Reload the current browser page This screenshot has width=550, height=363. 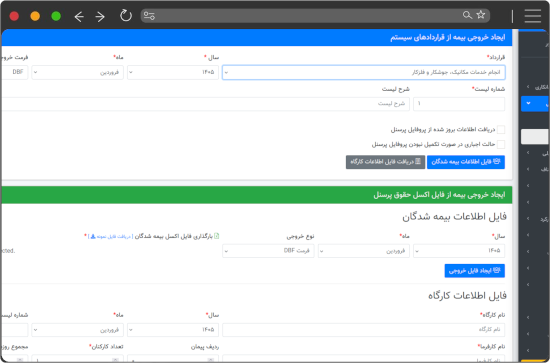[126, 16]
